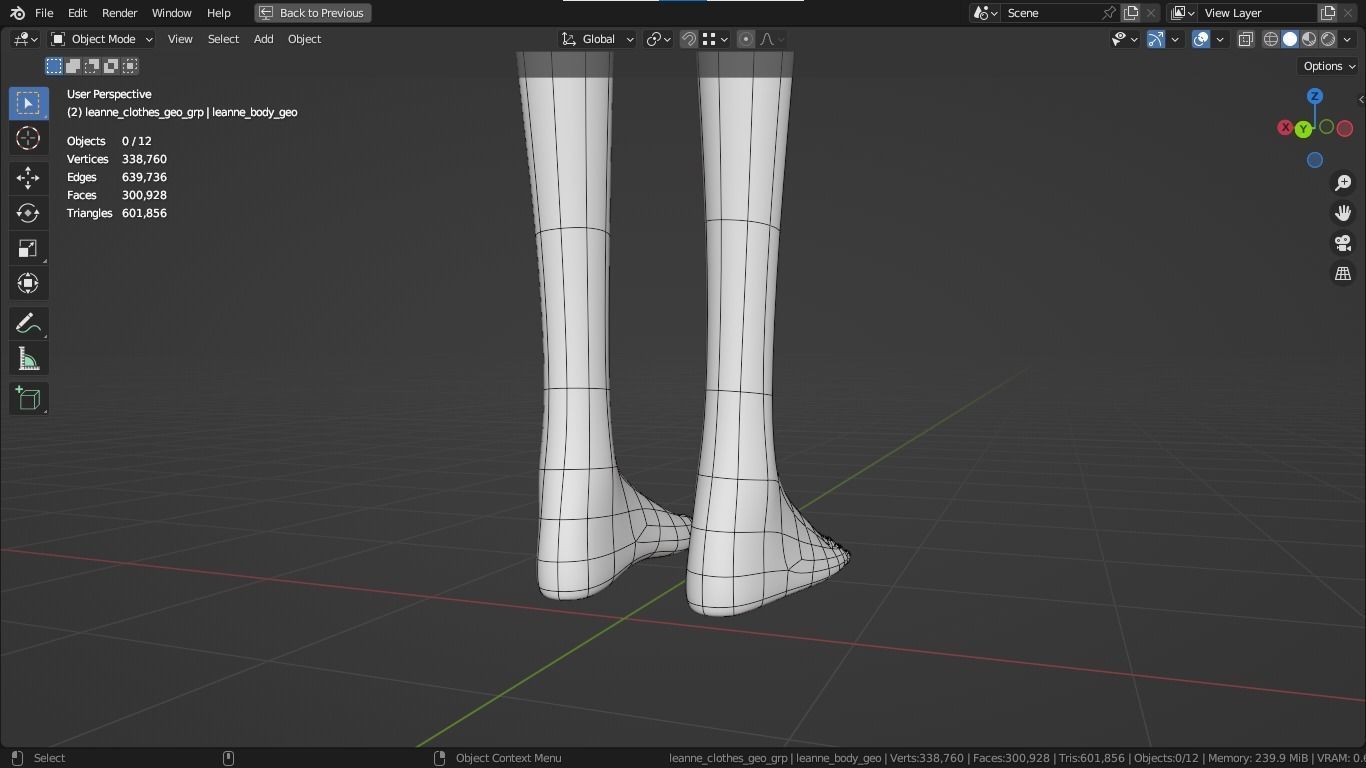1366x768 pixels.
Task: Choose the extend selection mode icon
Action: [73, 66]
